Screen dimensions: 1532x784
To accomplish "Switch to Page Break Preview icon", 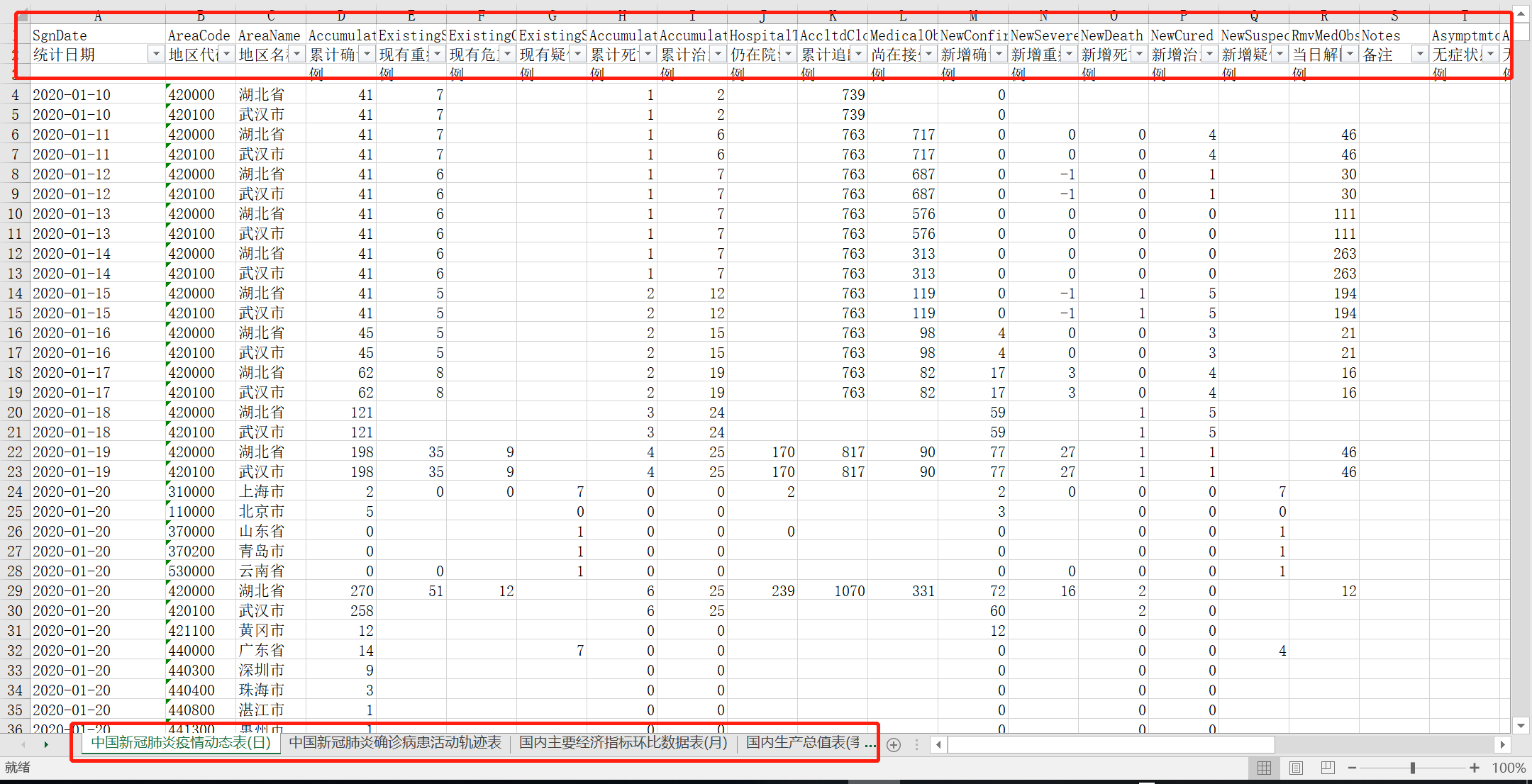I will click(1328, 768).
